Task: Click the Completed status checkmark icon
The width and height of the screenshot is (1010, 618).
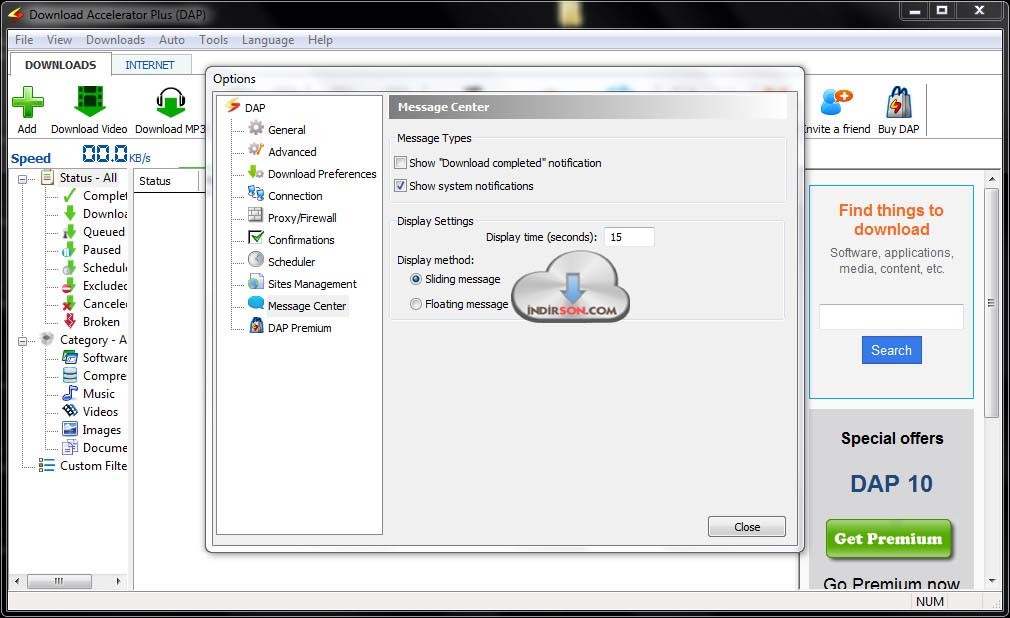Action: 70,195
